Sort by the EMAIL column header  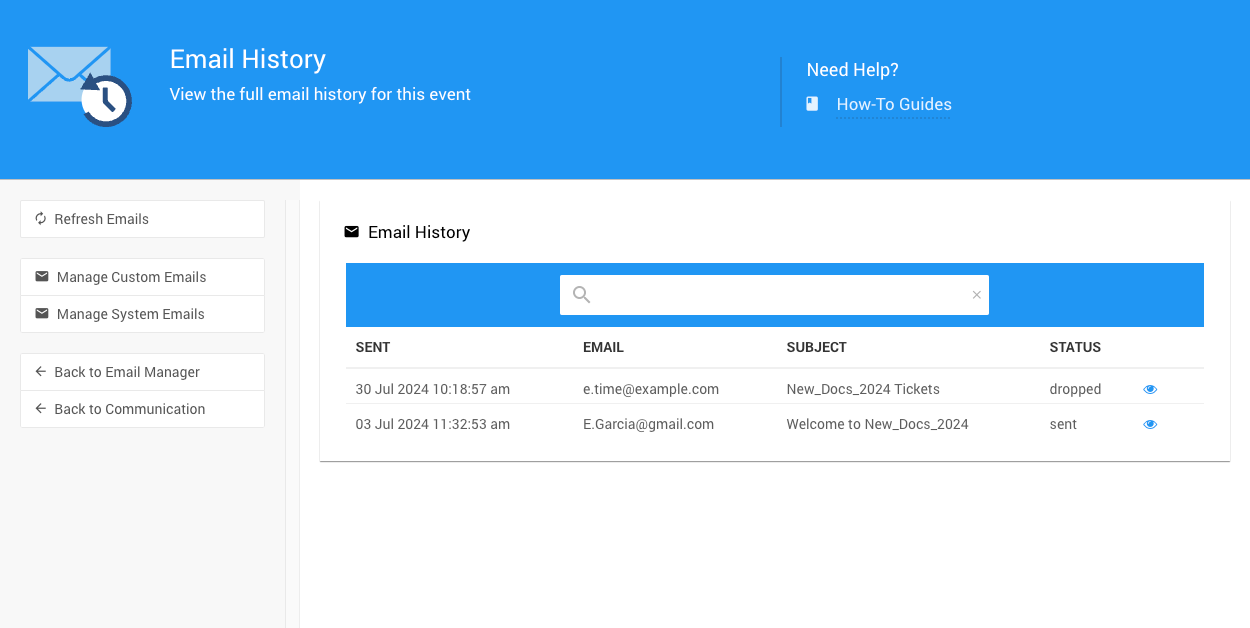coord(603,347)
